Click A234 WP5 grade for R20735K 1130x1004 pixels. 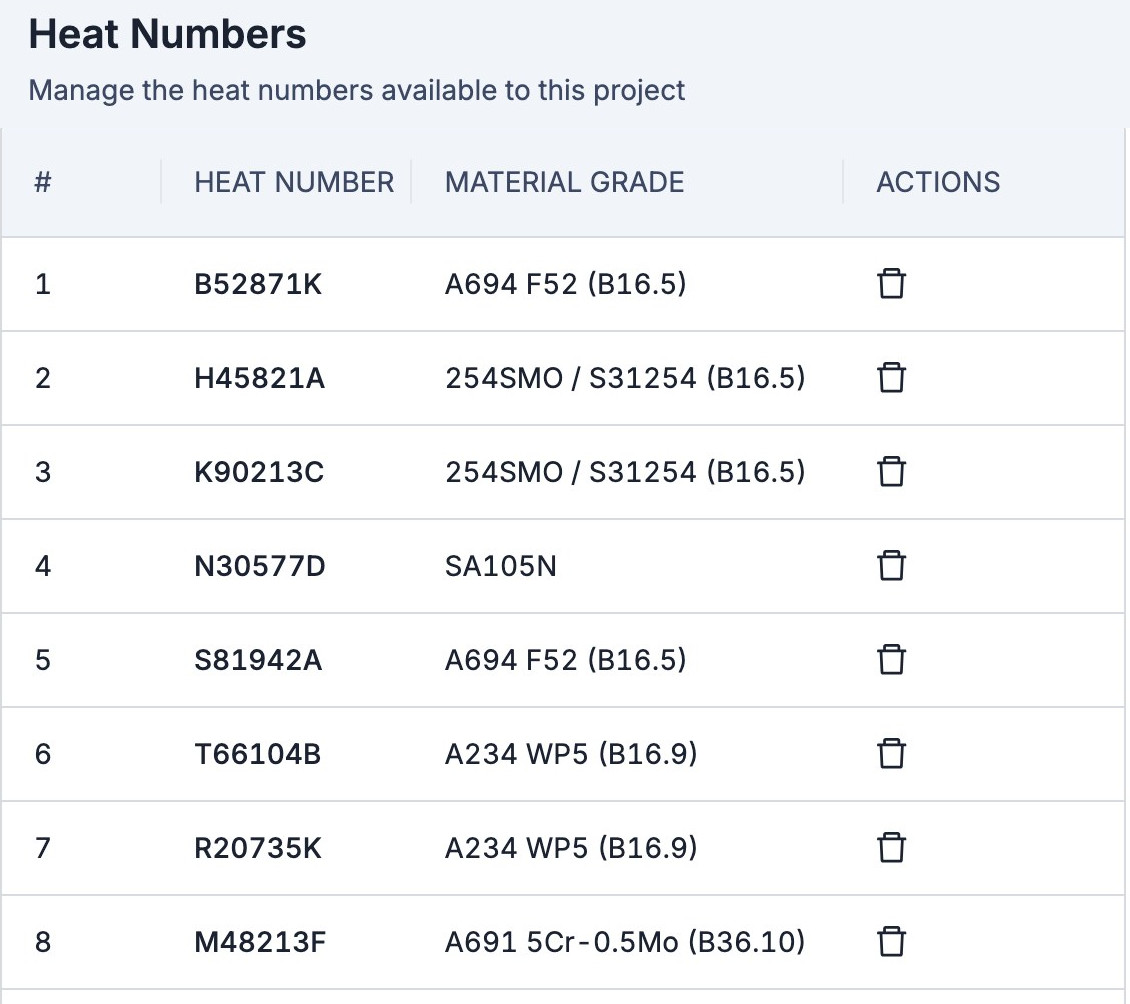pos(571,848)
